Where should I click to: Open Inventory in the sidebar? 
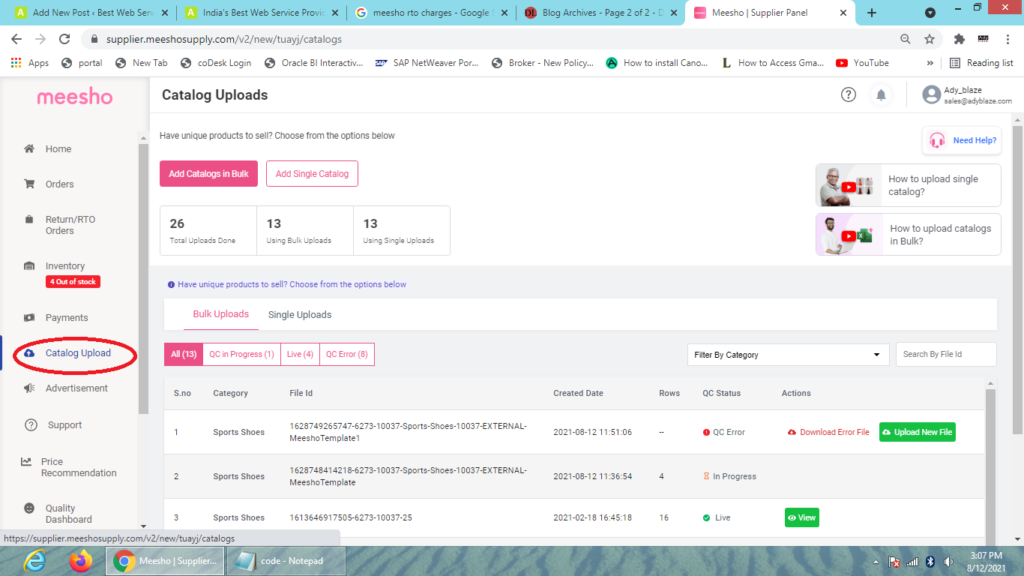click(65, 266)
